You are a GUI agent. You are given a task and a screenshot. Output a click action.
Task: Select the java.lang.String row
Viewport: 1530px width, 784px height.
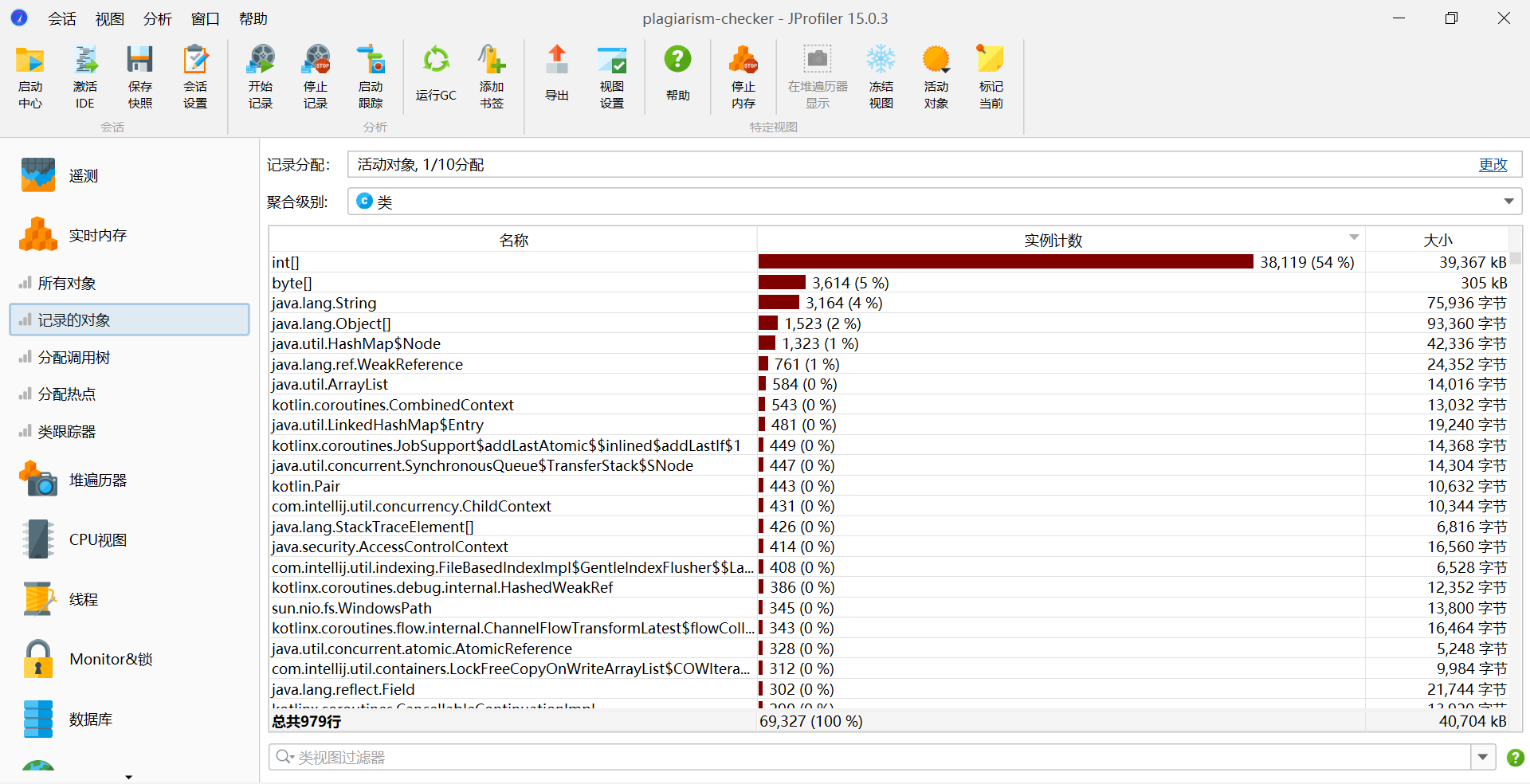click(x=889, y=303)
